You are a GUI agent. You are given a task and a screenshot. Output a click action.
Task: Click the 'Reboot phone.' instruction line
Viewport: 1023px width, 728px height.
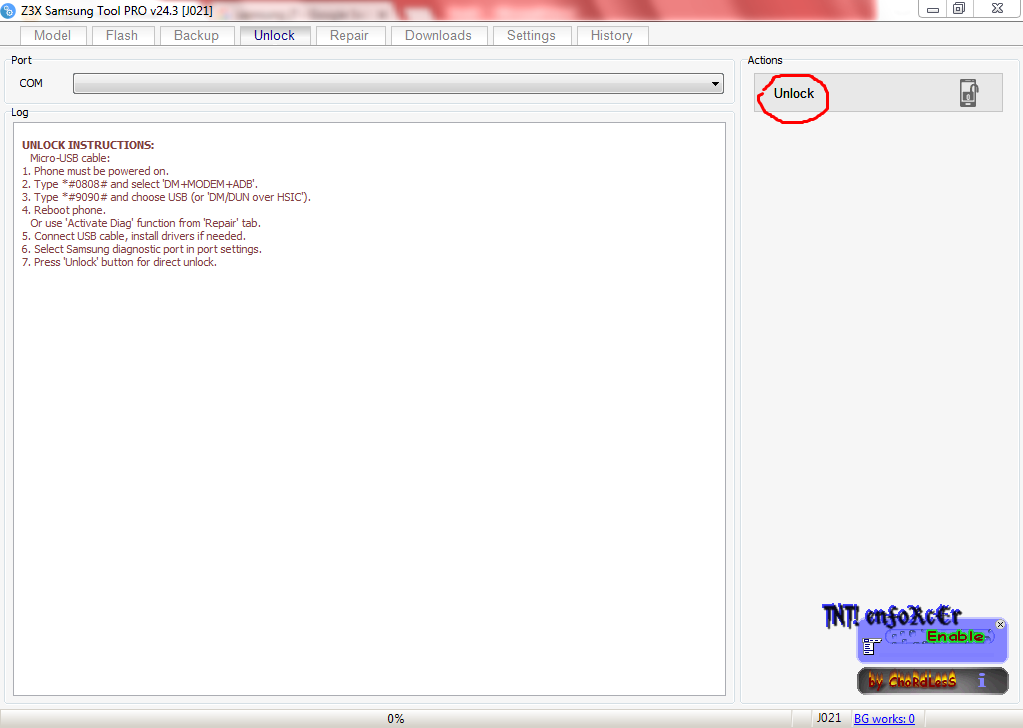tap(63, 210)
